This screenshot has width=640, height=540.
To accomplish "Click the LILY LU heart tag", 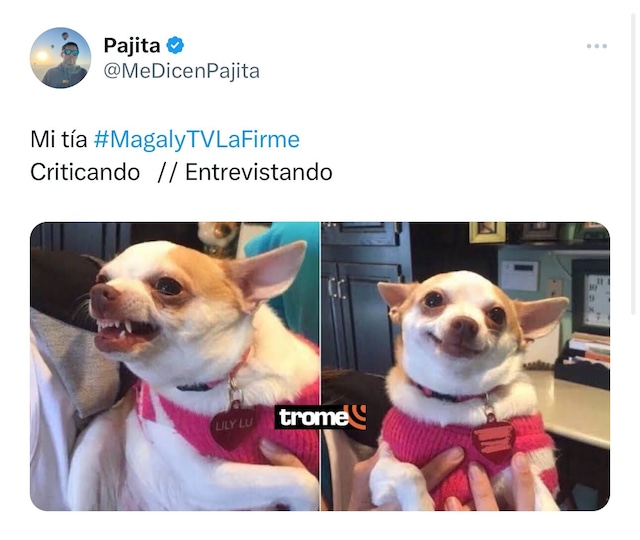I will click(x=233, y=428).
